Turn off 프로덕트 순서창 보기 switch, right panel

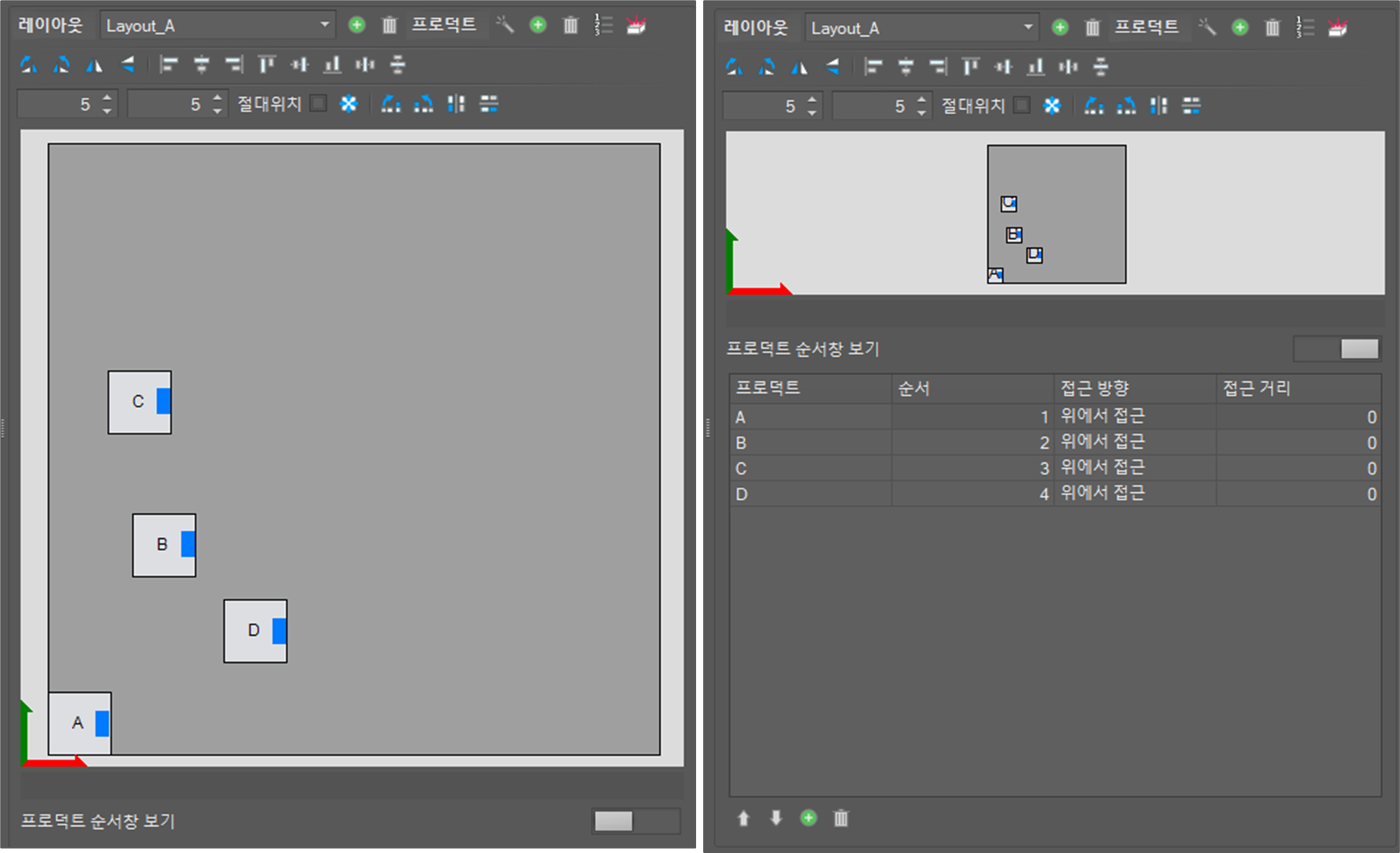click(1337, 349)
